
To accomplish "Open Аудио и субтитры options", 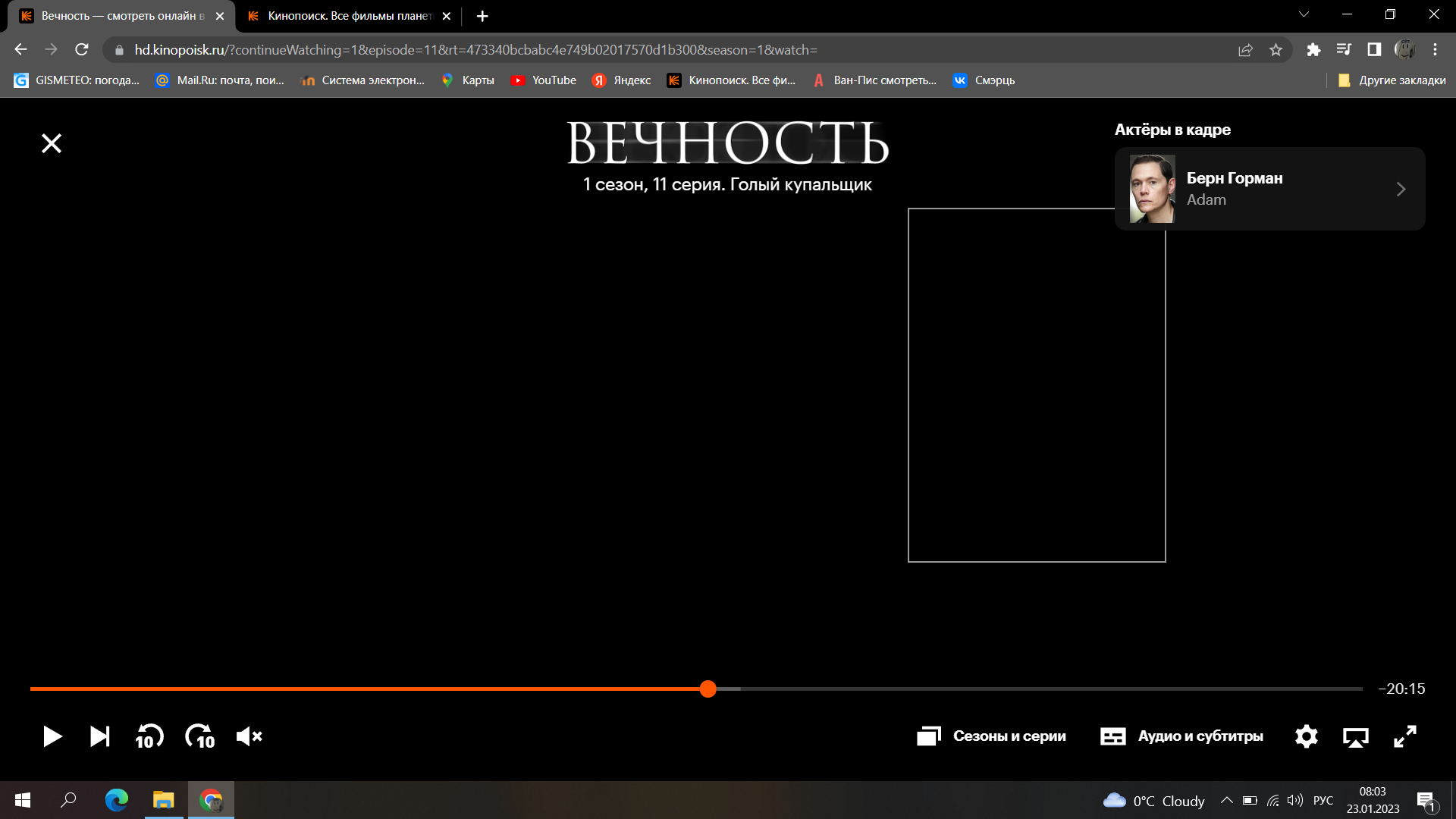I will [x=1181, y=736].
